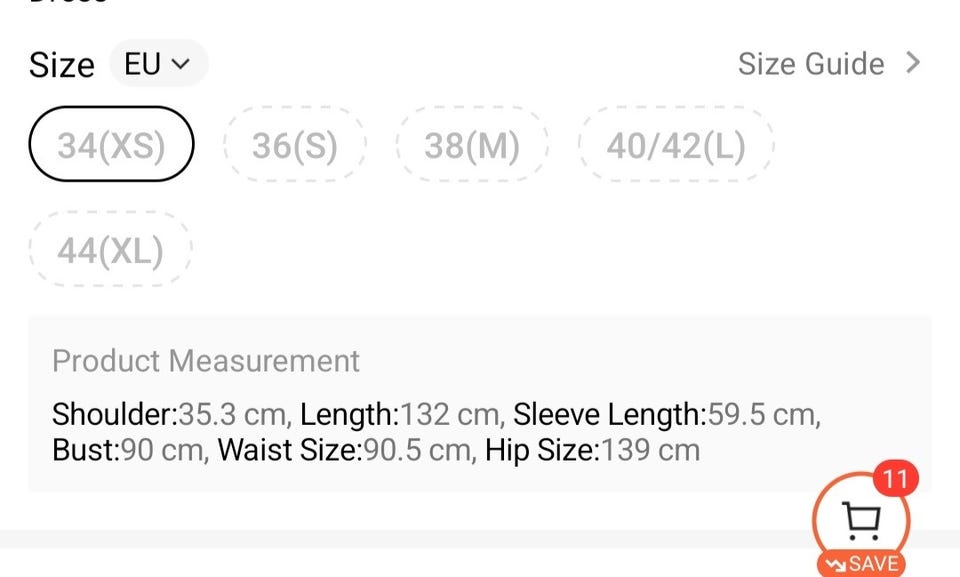The height and width of the screenshot is (577, 960).
Task: Open the EU size region dropdown
Action: [x=158, y=64]
